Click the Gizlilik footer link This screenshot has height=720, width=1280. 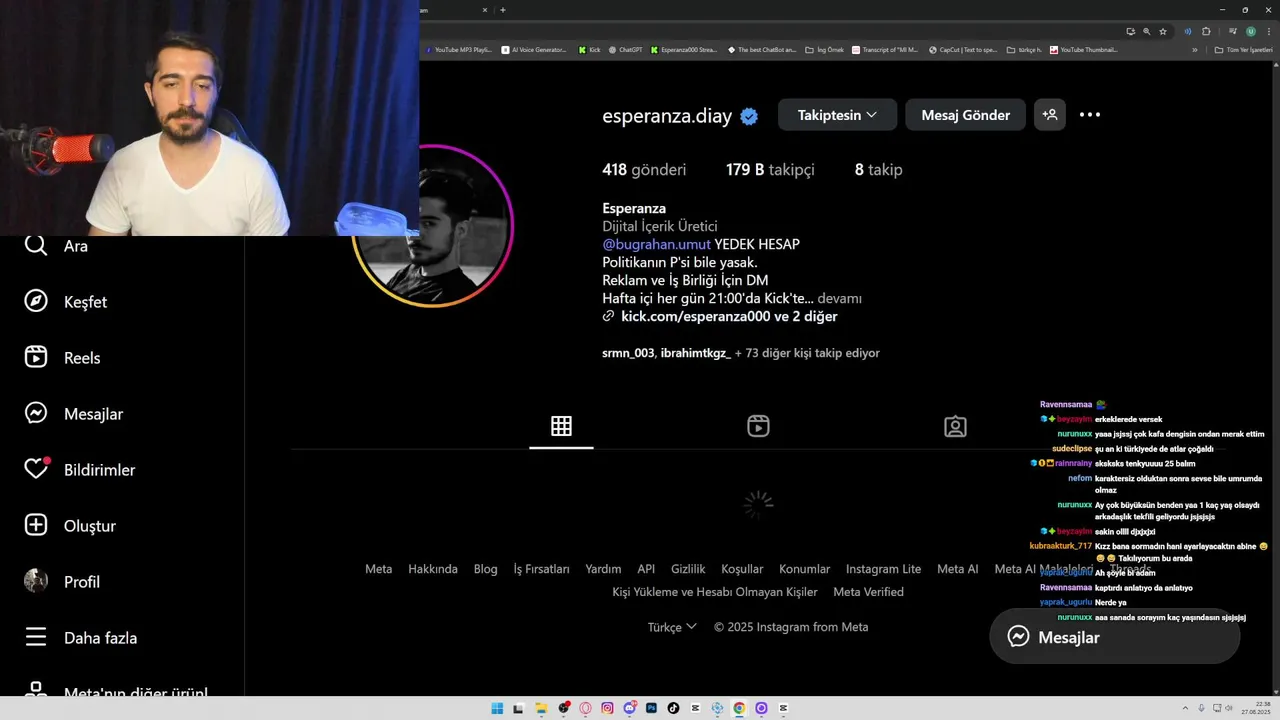click(x=688, y=569)
